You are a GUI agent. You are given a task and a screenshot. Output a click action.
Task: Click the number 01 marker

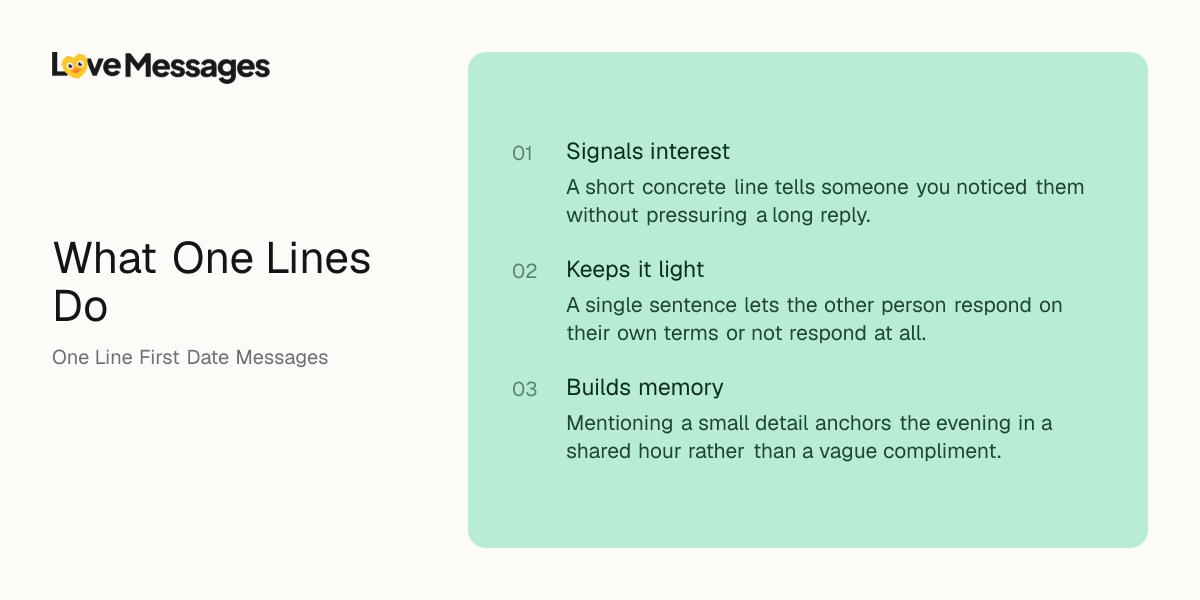coord(523,154)
